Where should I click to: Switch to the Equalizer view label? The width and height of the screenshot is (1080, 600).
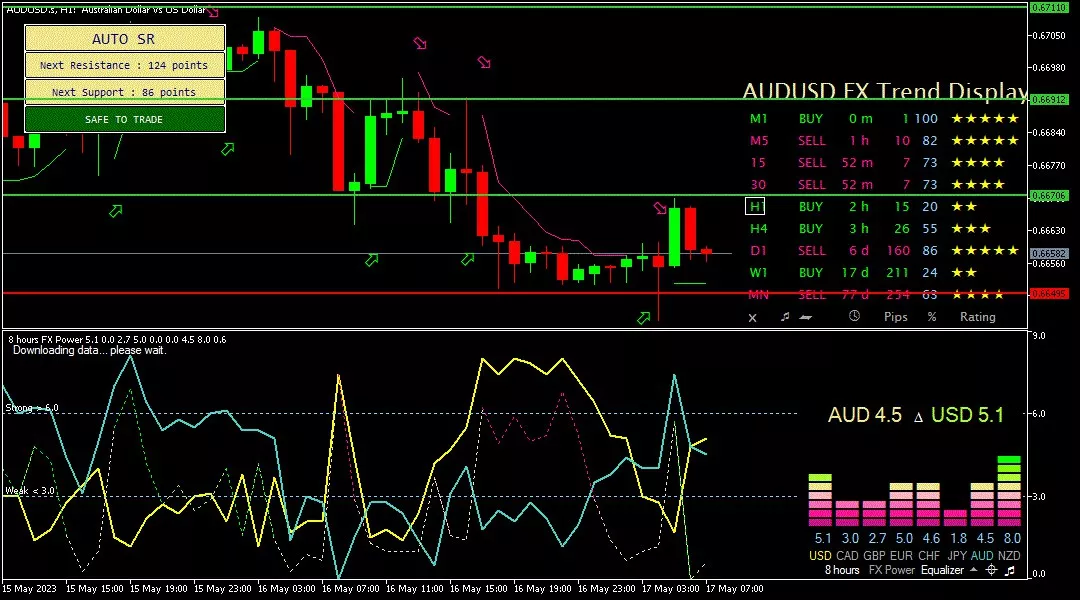[942, 570]
